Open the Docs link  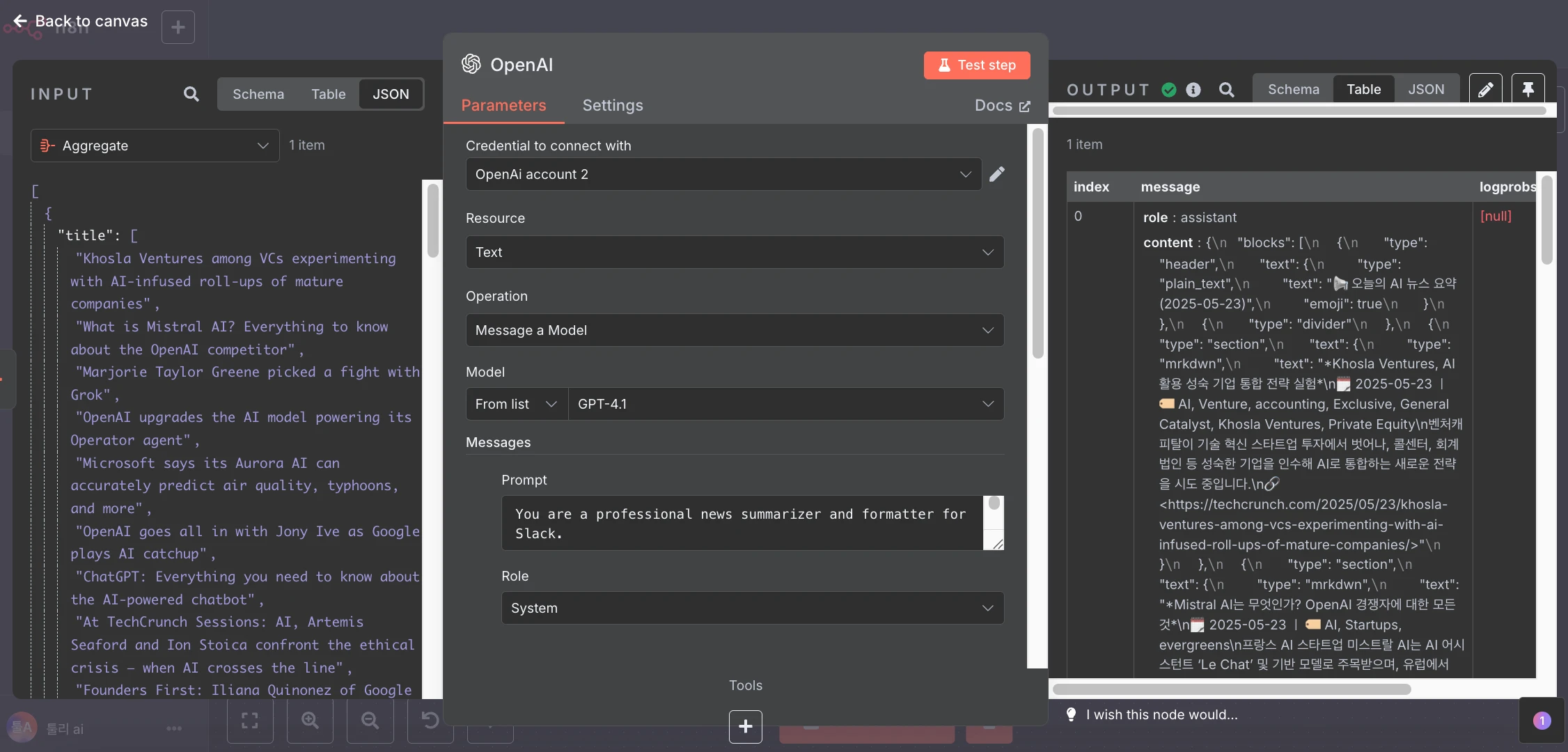pyautogui.click(x=1002, y=105)
